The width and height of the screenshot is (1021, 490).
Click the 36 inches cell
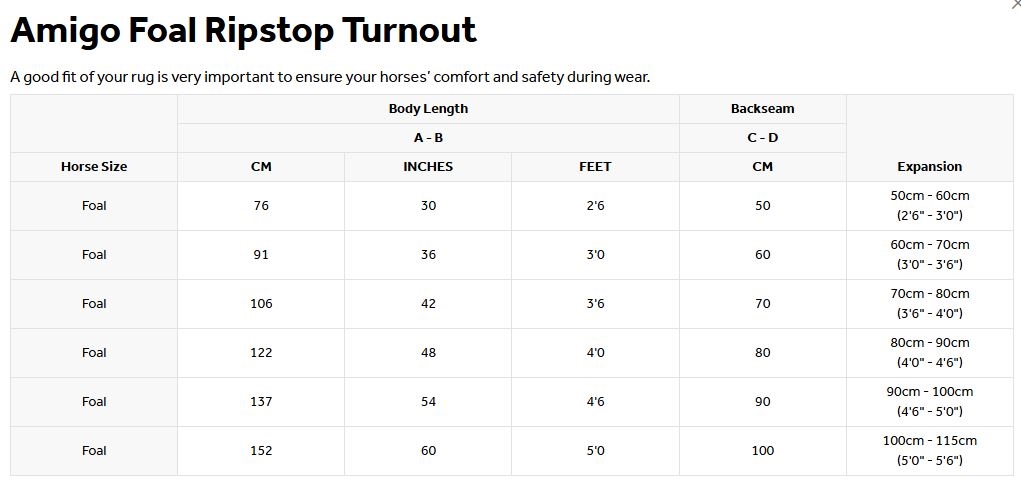428,255
